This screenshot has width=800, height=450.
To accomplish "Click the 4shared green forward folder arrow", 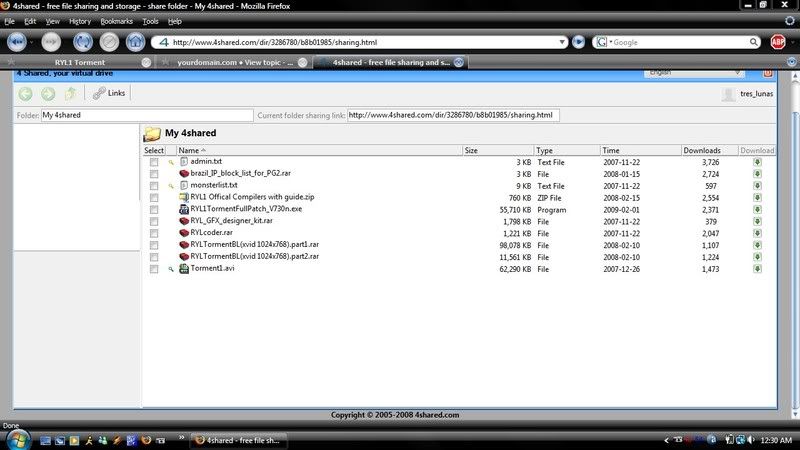I will 48,93.
